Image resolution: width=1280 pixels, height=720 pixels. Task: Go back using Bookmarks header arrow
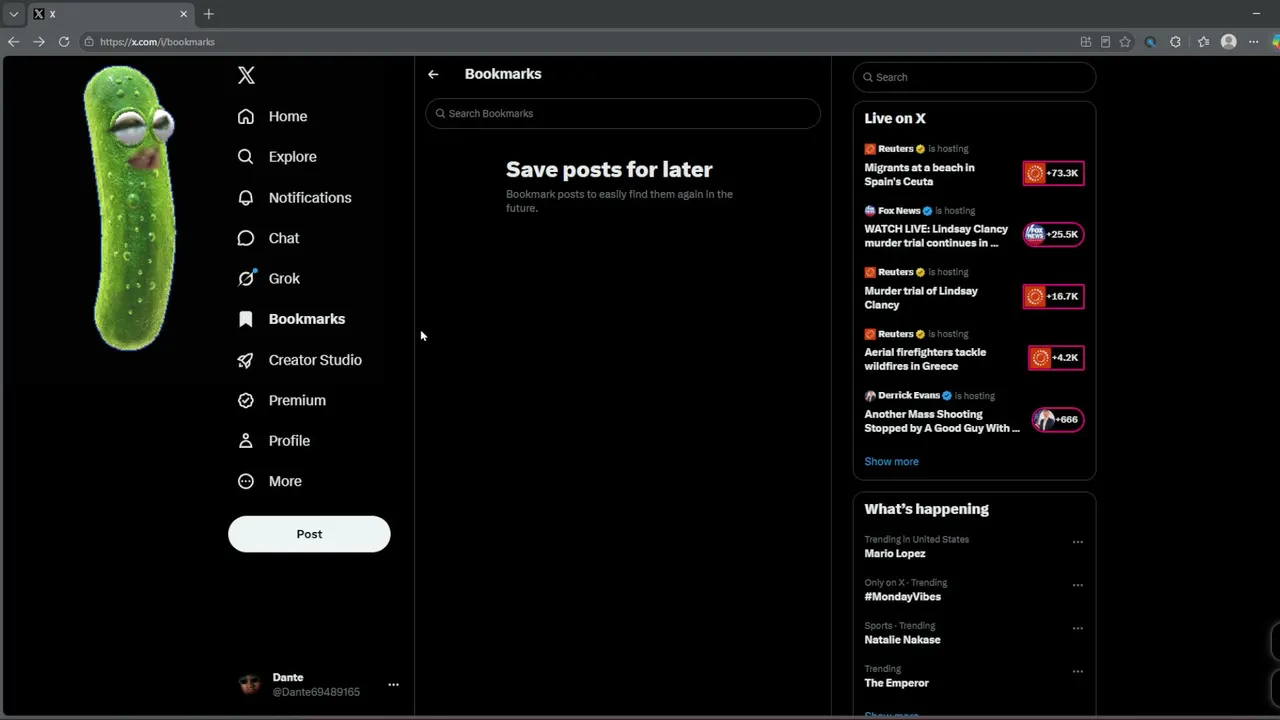click(433, 74)
